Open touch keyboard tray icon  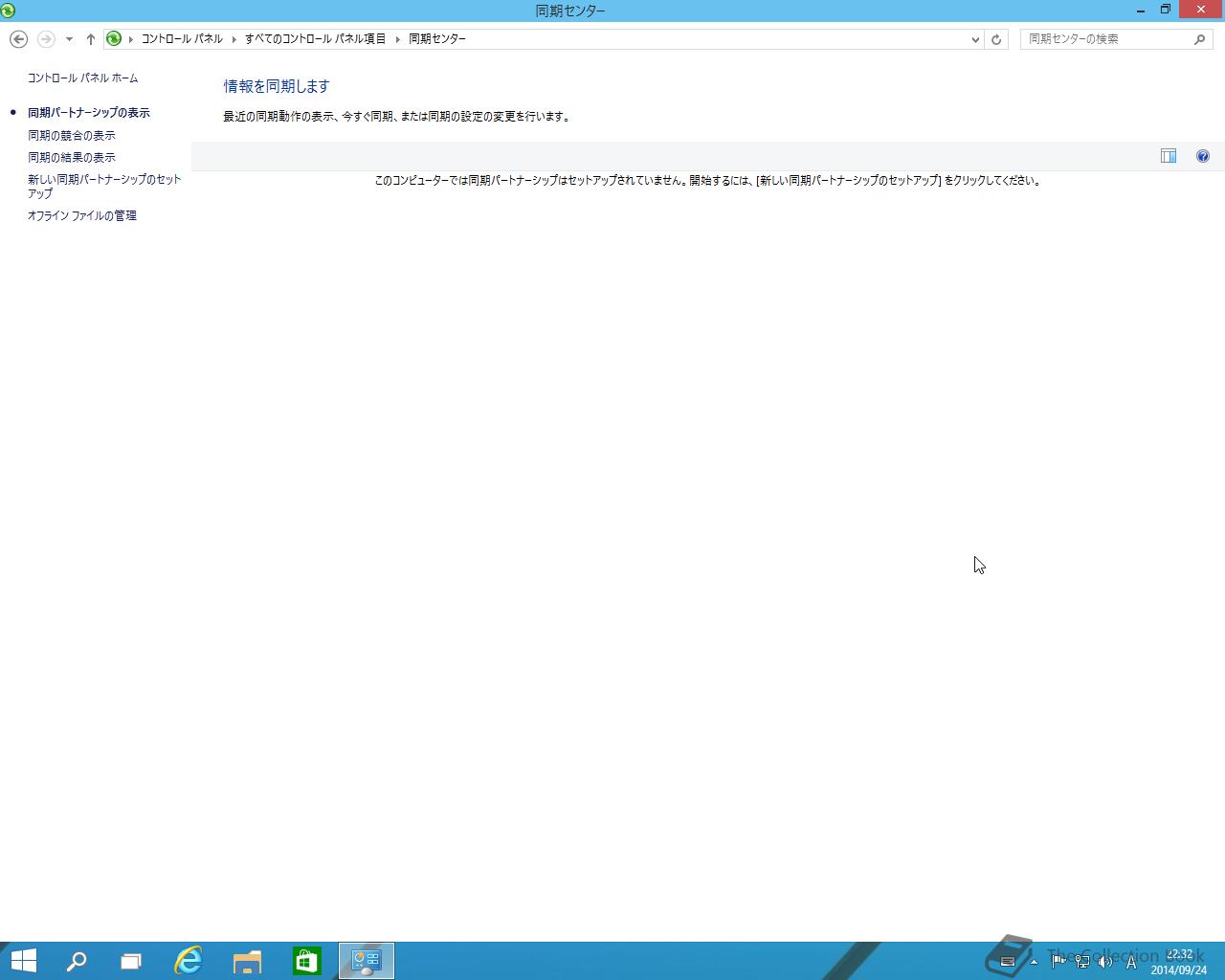(x=1007, y=962)
